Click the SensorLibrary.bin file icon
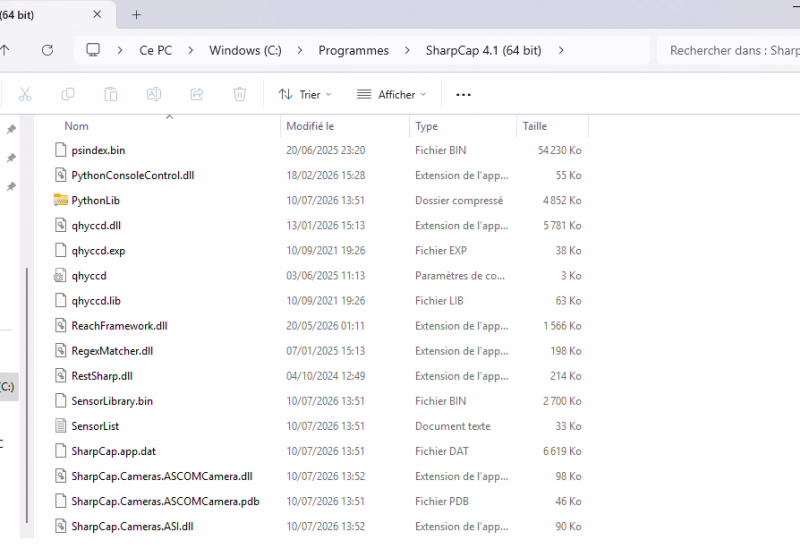 point(60,401)
